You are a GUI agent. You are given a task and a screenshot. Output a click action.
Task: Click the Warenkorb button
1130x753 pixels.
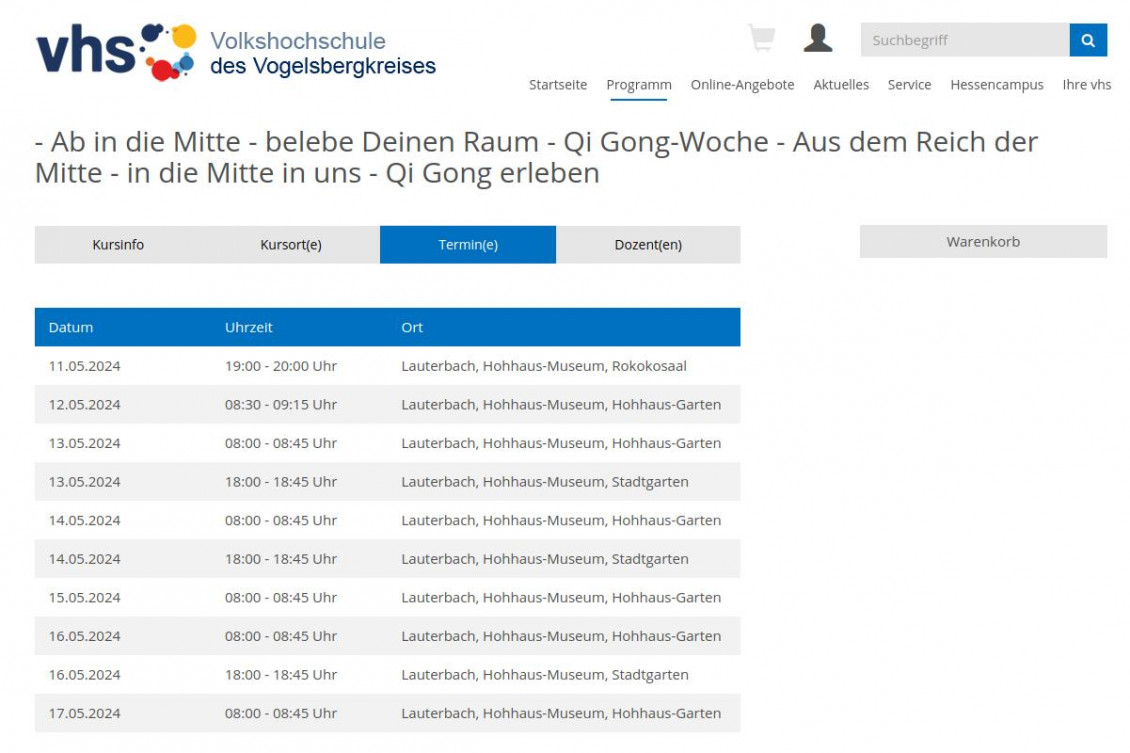(x=983, y=241)
